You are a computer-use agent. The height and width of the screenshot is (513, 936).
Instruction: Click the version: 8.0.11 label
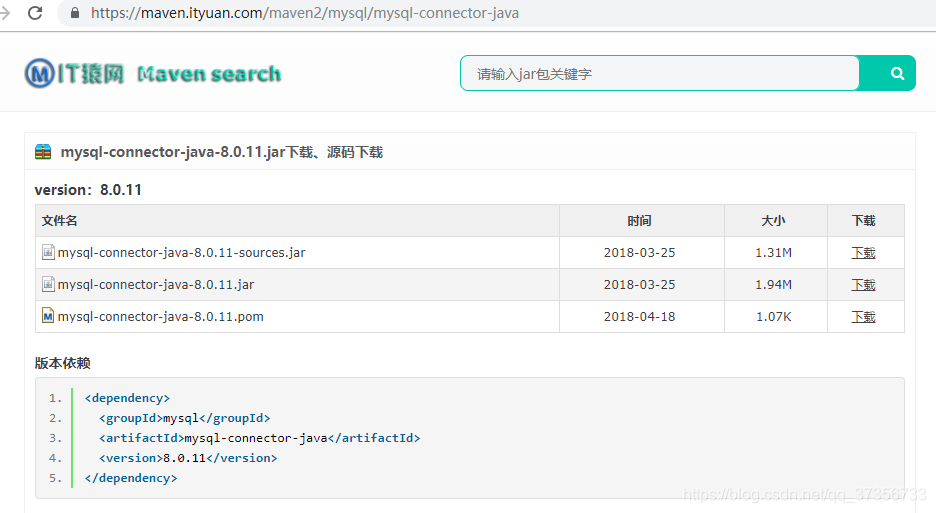click(88, 190)
